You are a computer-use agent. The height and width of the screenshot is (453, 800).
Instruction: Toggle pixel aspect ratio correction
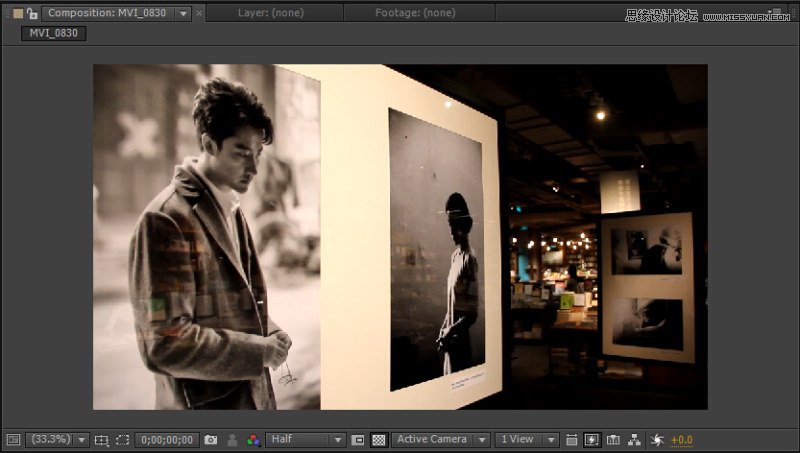(x=571, y=440)
